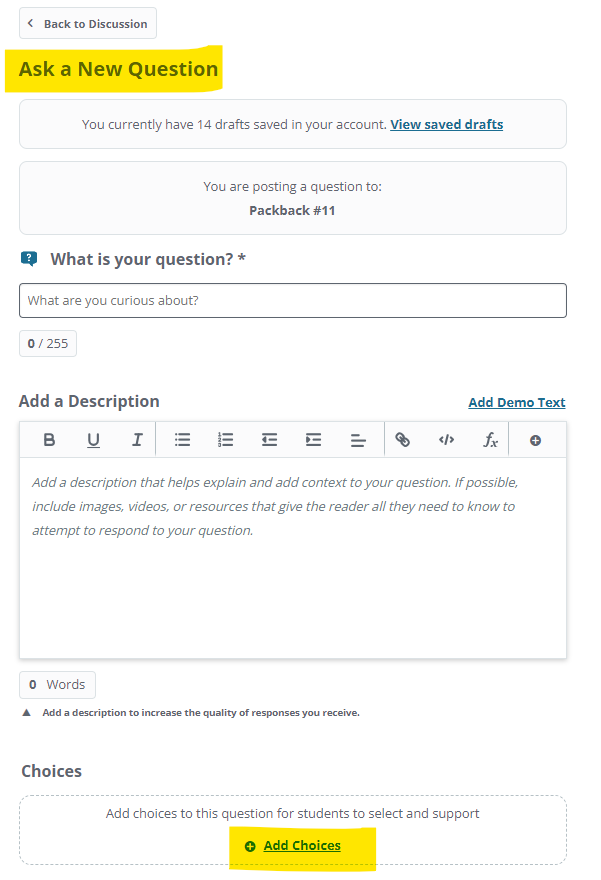Change text alignment in the editor
The width and height of the screenshot is (601, 880).
(x=358, y=439)
